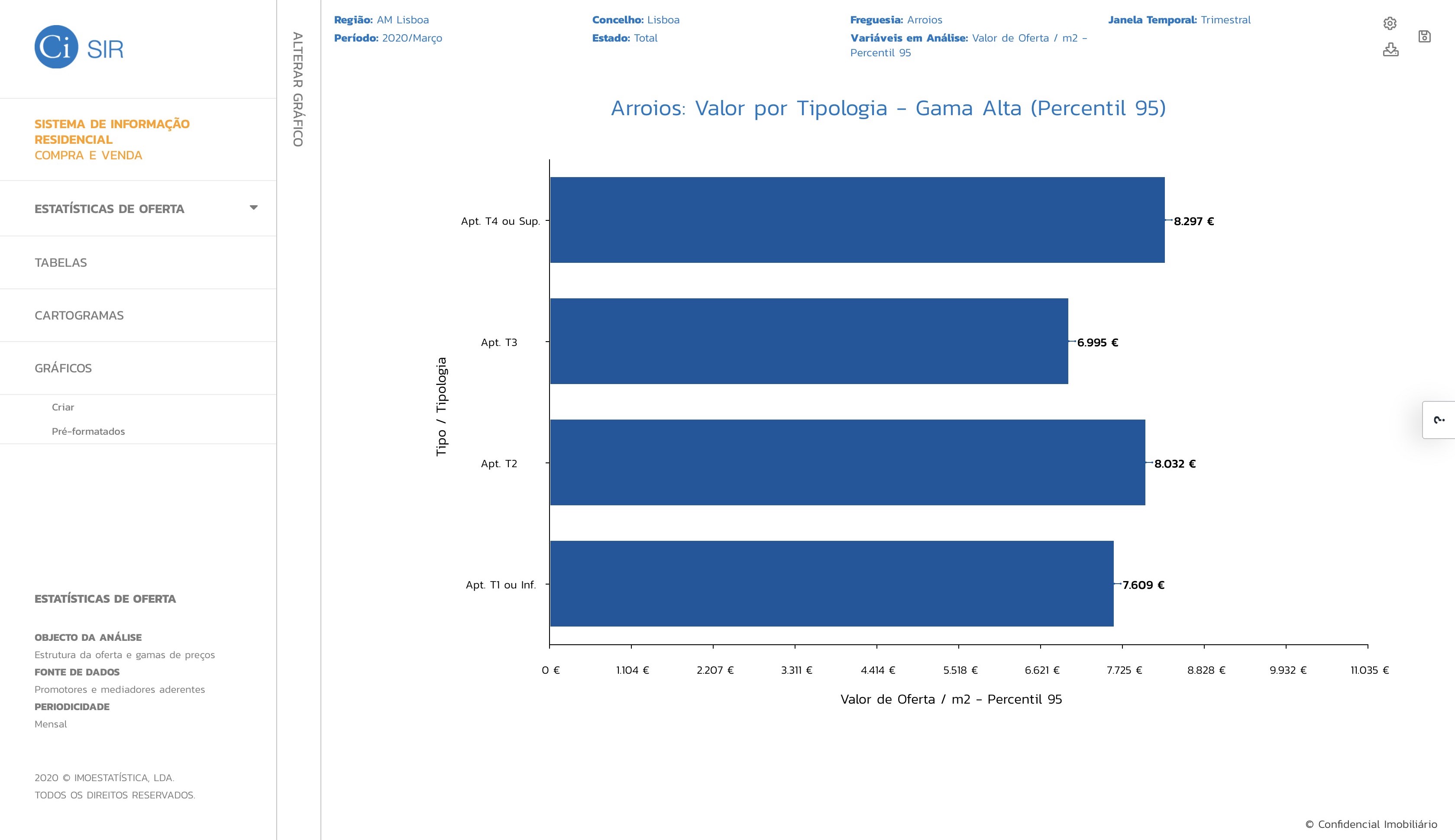Click Estatísticas de Oferta menu header
This screenshot has width=1455, height=840.
[x=110, y=209]
